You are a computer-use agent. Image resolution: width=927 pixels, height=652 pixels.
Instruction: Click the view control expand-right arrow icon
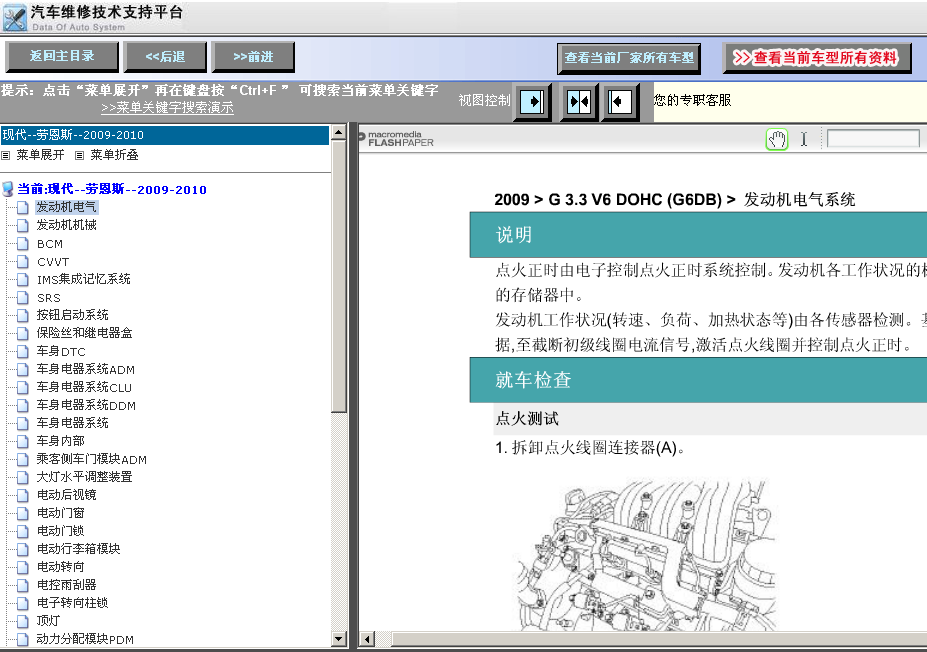pyautogui.click(x=532, y=102)
